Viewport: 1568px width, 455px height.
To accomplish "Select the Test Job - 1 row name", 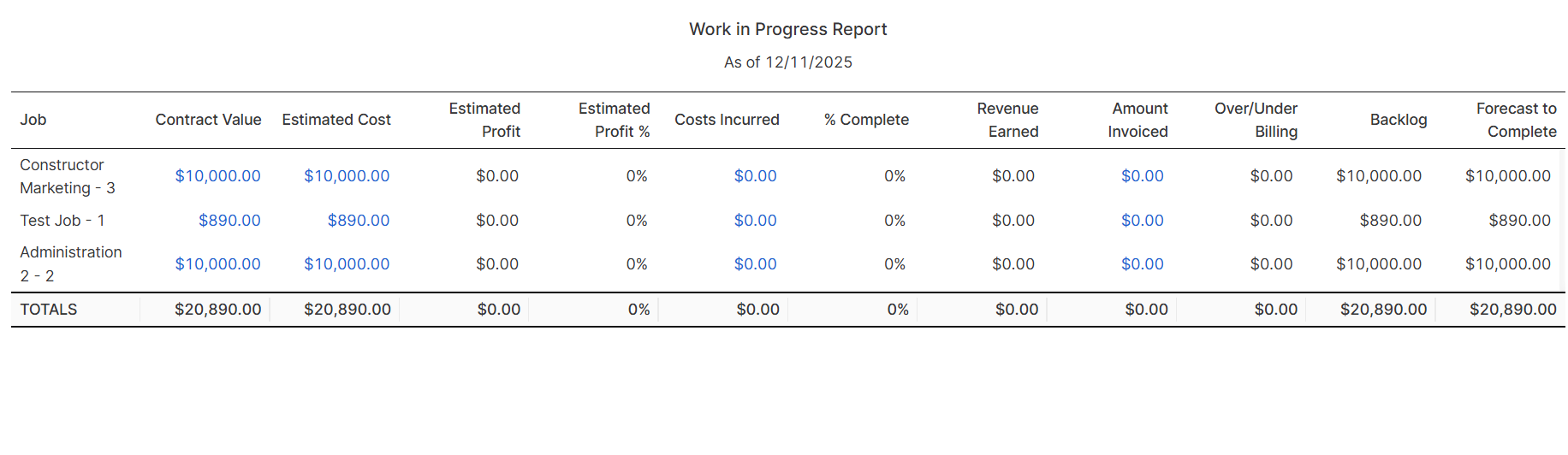I will coord(62,221).
